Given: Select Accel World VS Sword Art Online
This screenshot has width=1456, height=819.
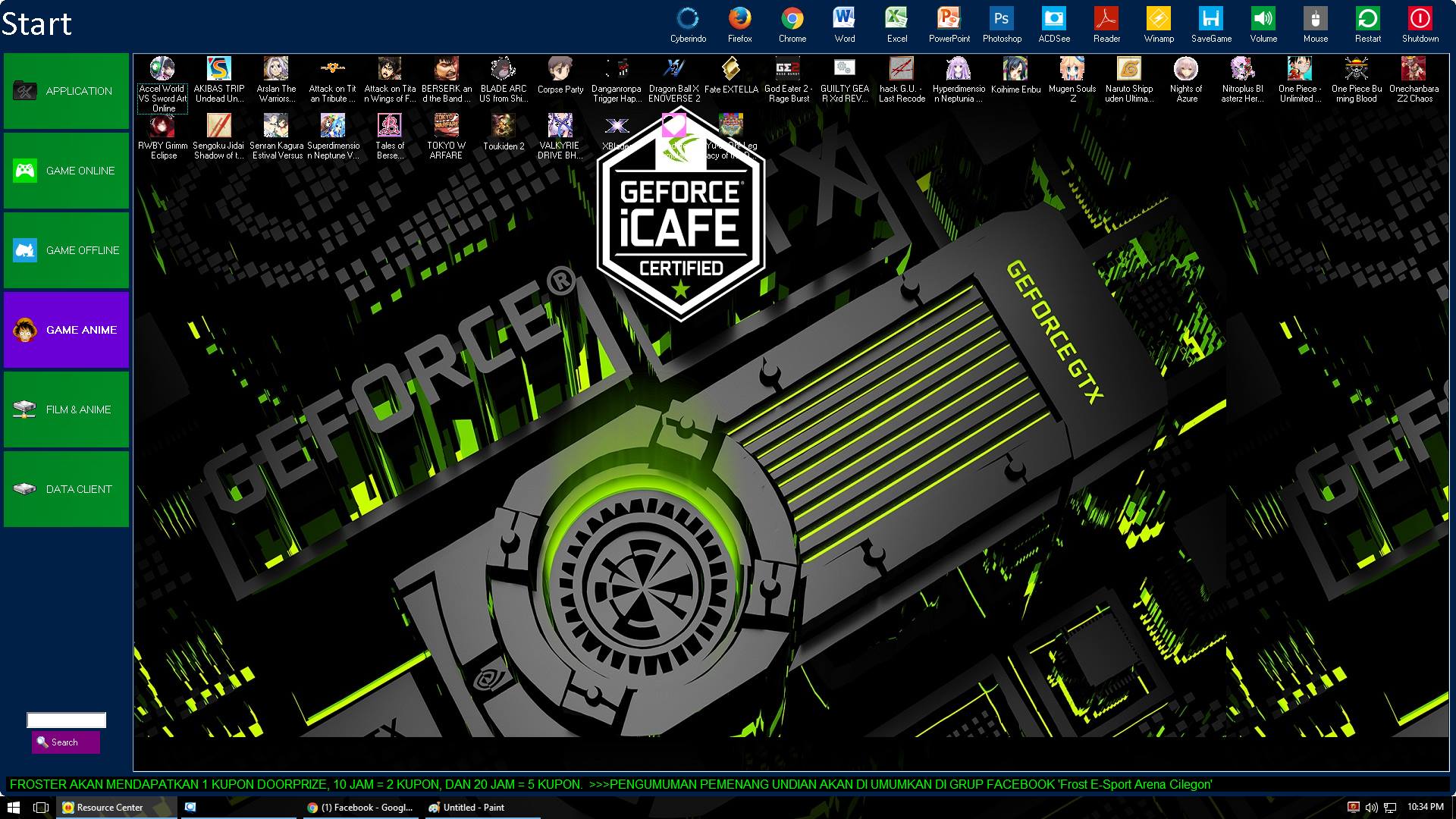Looking at the screenshot, I should point(162,85).
